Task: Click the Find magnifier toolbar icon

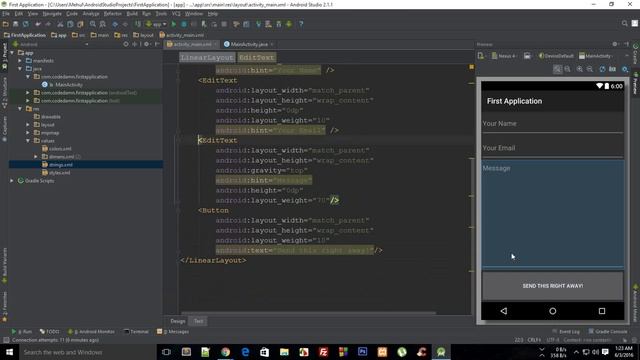Action: pyautogui.click(x=93, y=24)
